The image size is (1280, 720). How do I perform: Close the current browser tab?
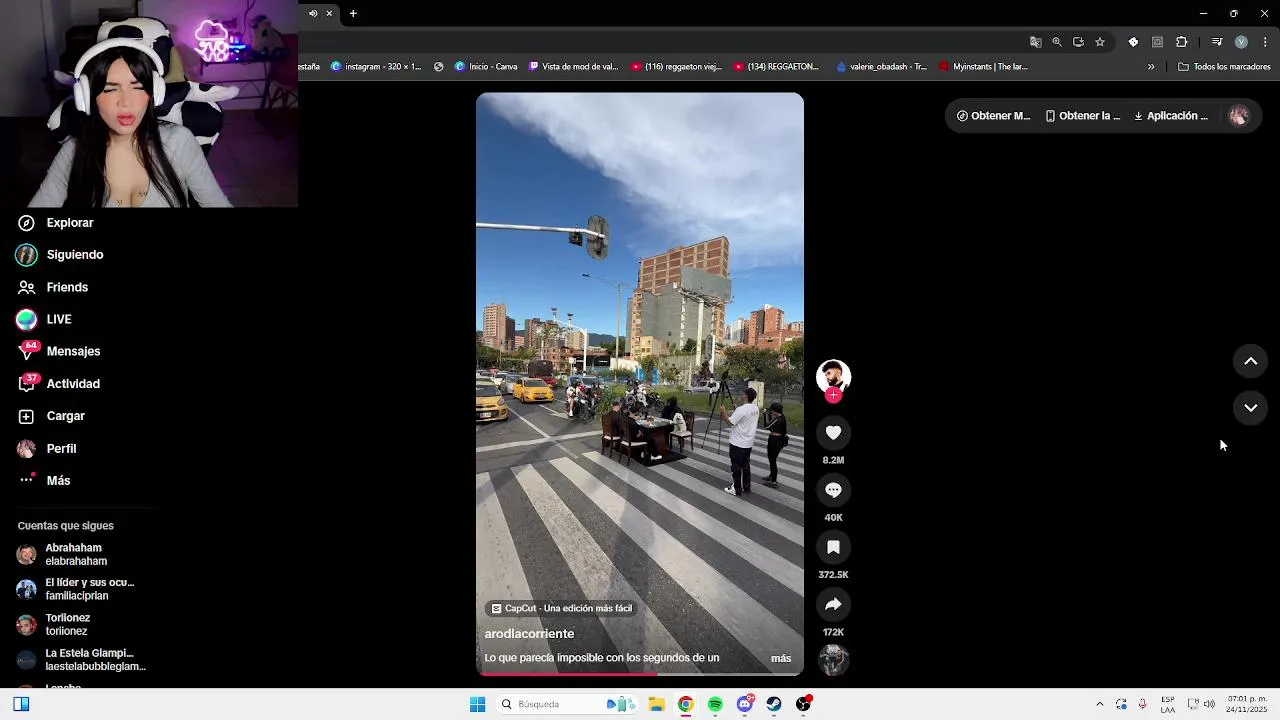pos(329,13)
